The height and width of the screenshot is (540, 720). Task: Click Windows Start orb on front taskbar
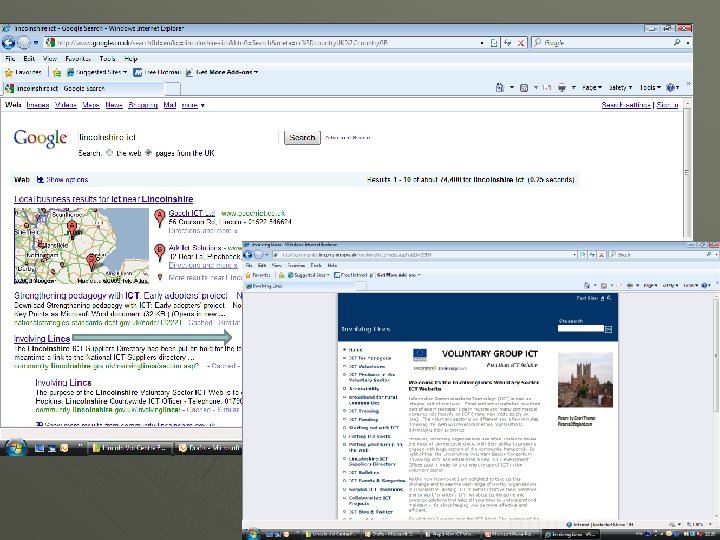(x=253, y=534)
